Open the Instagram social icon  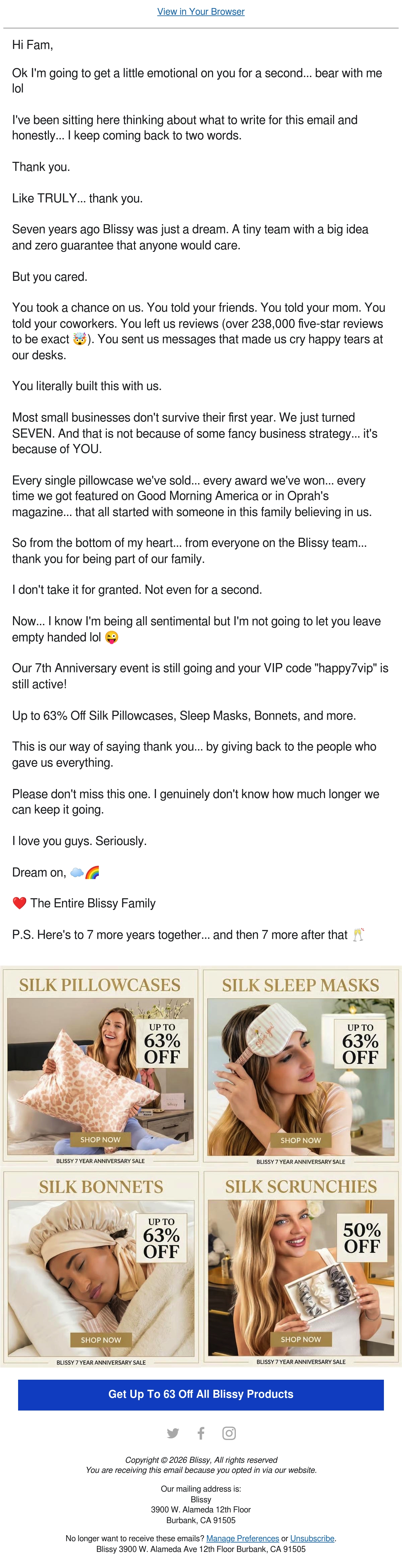pos(229,1433)
